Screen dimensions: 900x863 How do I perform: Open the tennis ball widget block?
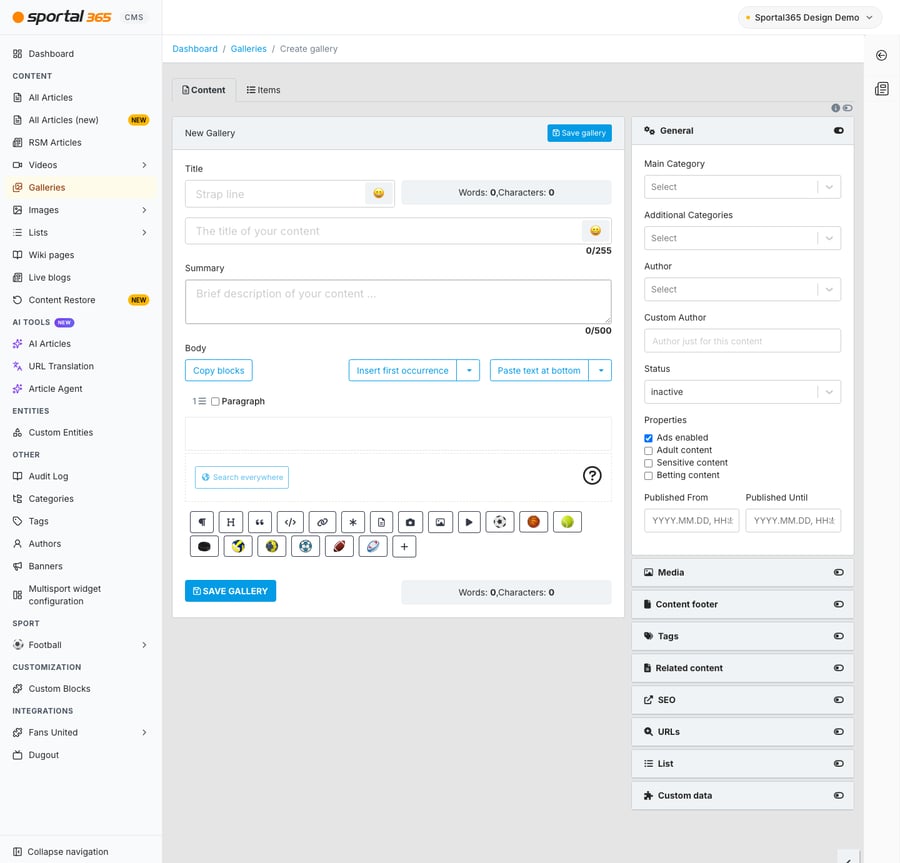[x=568, y=522]
